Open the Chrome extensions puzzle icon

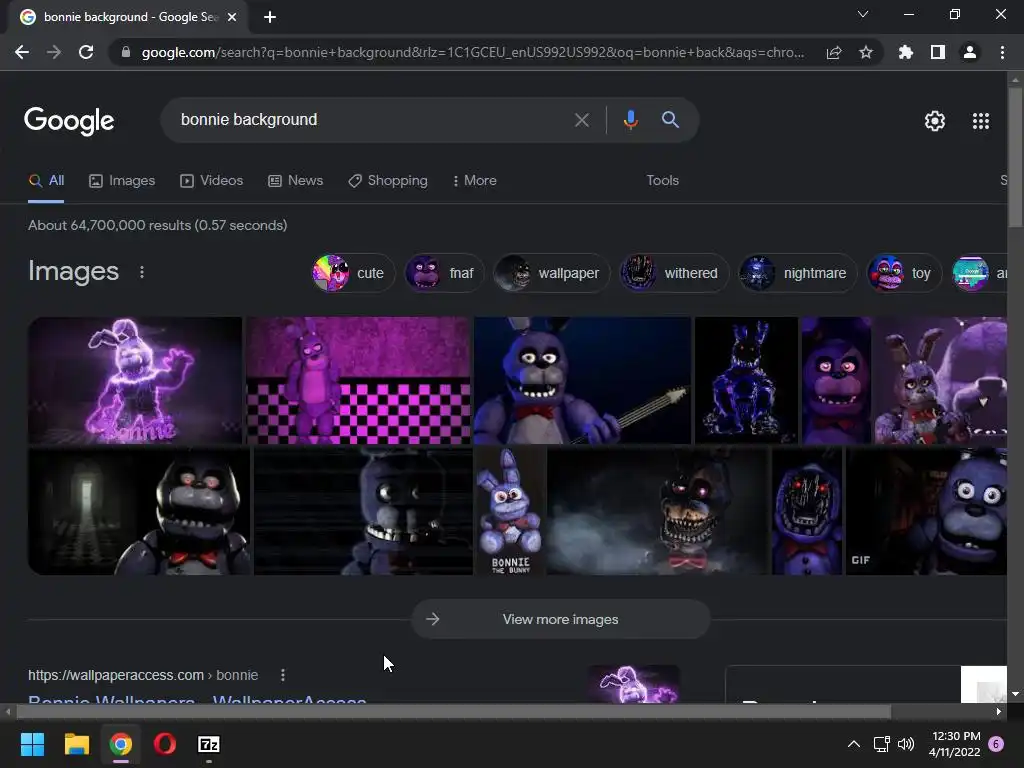905,52
